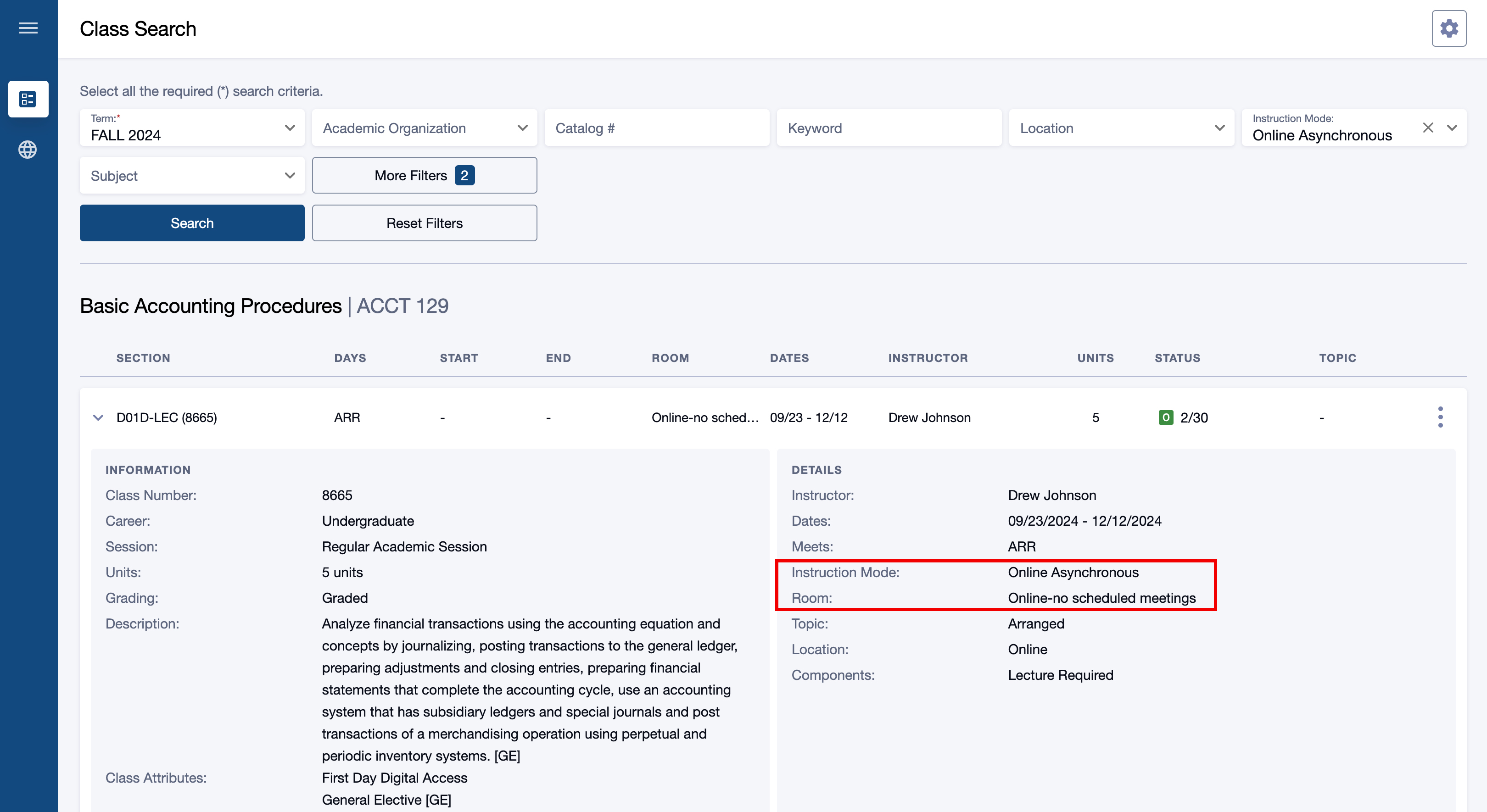This screenshot has height=812, width=1487.
Task: Click the Online-no scheduled meetings room value
Action: (1101, 598)
